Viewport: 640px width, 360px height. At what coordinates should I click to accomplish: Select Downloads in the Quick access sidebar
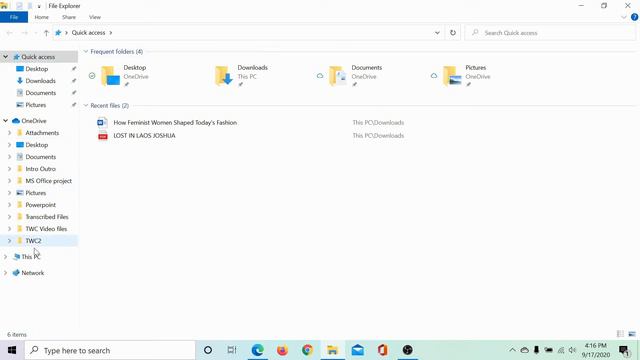tap(40, 81)
